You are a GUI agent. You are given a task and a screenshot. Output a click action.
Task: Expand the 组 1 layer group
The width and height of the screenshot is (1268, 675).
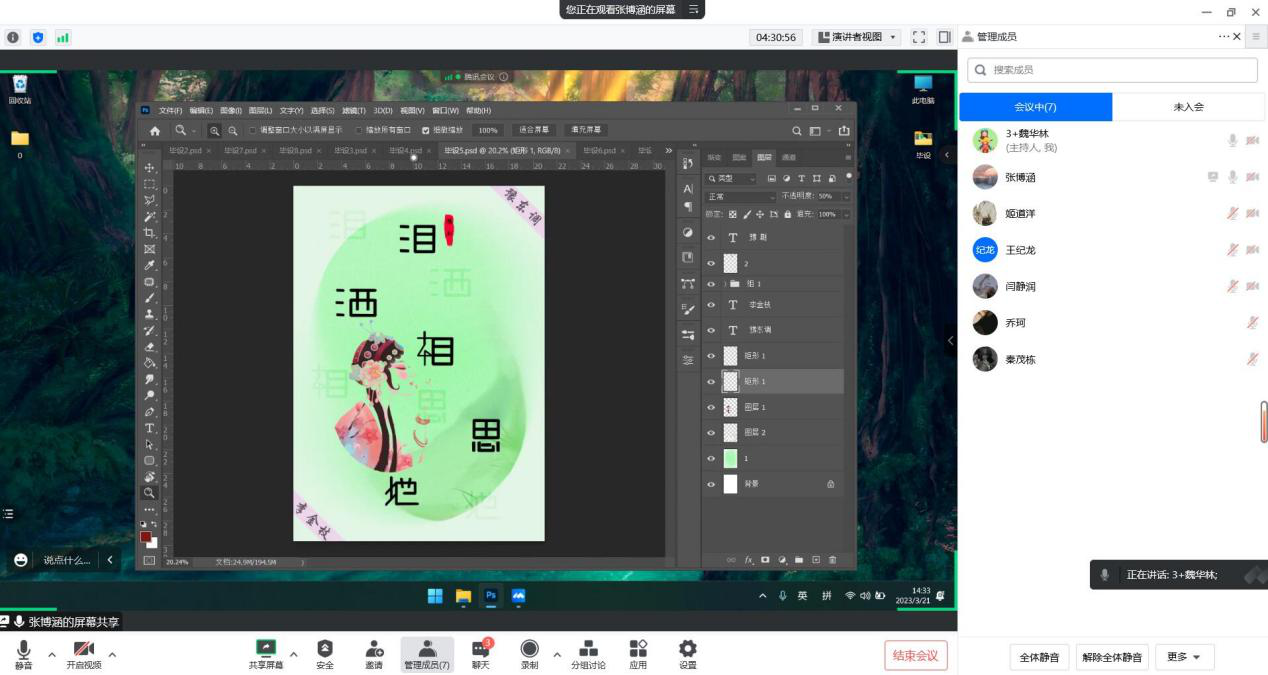pyautogui.click(x=724, y=284)
